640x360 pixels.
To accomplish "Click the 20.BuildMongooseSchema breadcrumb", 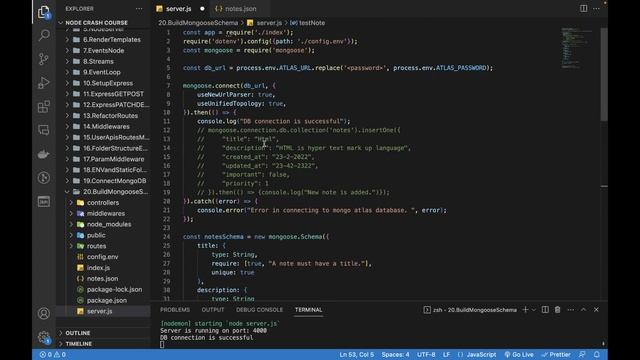I will point(198,23).
